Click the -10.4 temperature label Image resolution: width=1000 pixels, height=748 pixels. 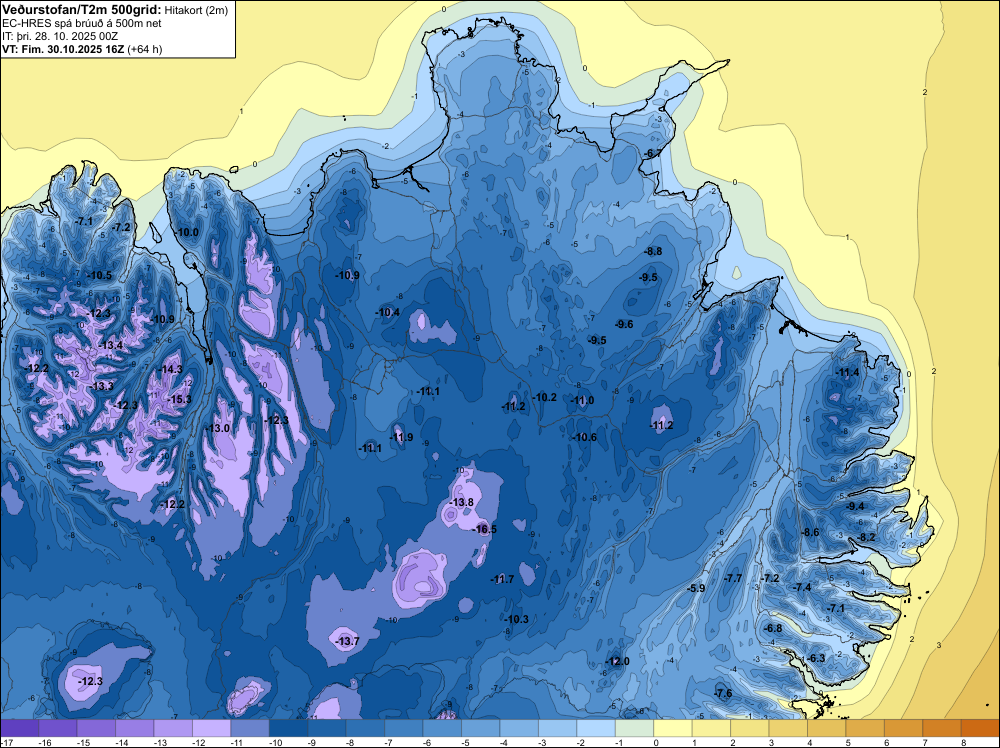tap(388, 312)
